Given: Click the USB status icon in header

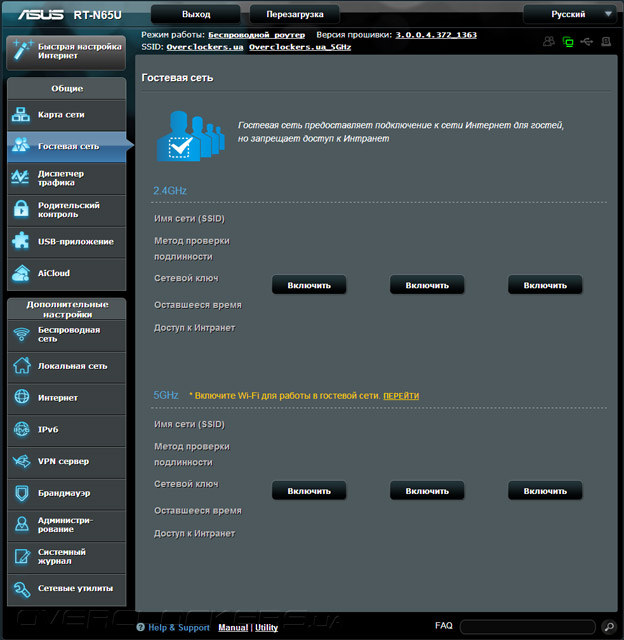Looking at the screenshot, I should [x=586, y=42].
